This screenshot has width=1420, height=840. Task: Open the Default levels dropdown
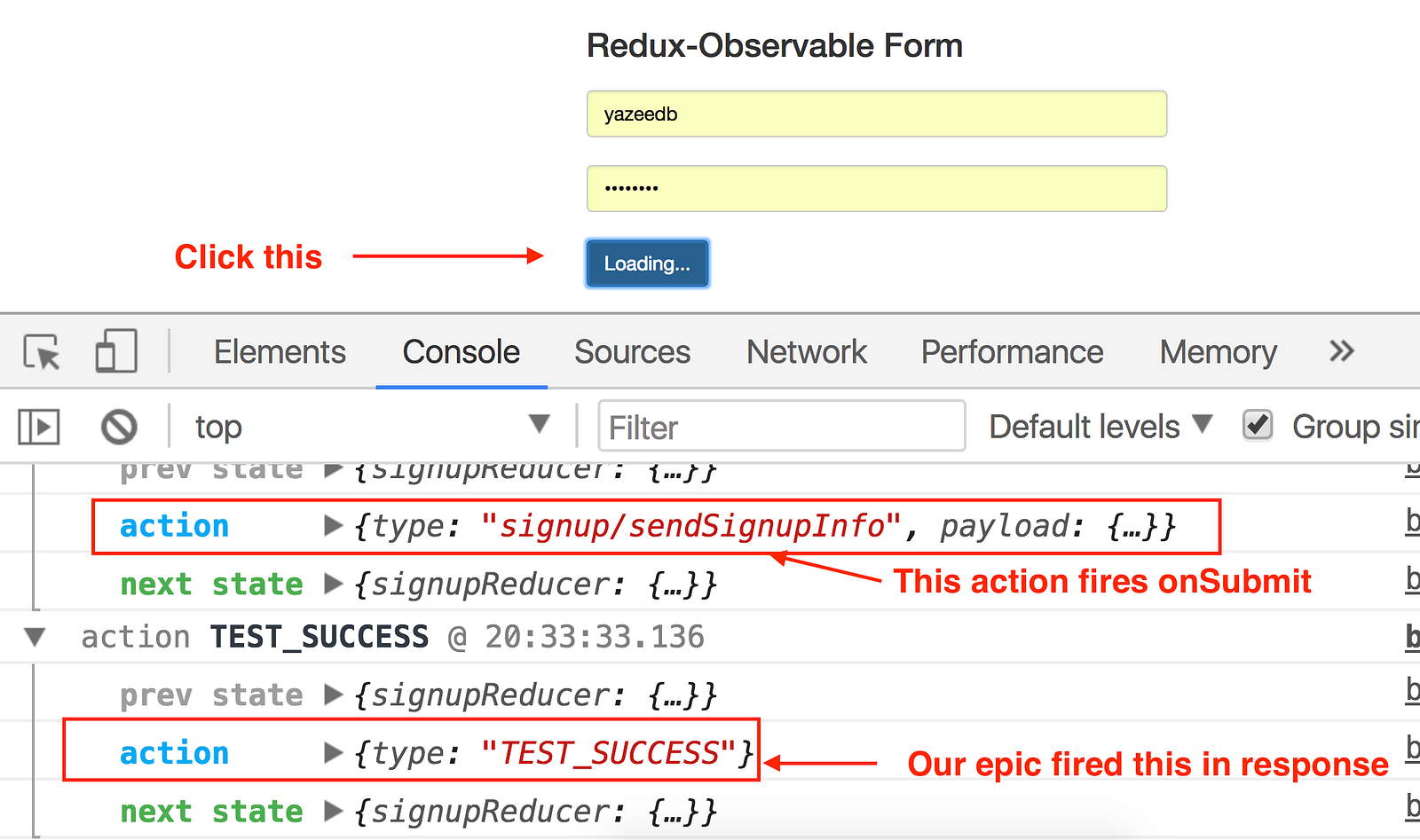click(x=1100, y=427)
